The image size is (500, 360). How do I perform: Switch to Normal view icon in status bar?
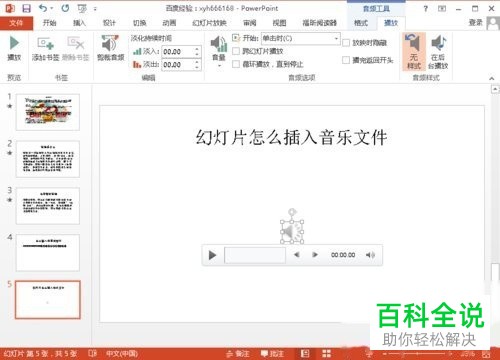click(305, 354)
